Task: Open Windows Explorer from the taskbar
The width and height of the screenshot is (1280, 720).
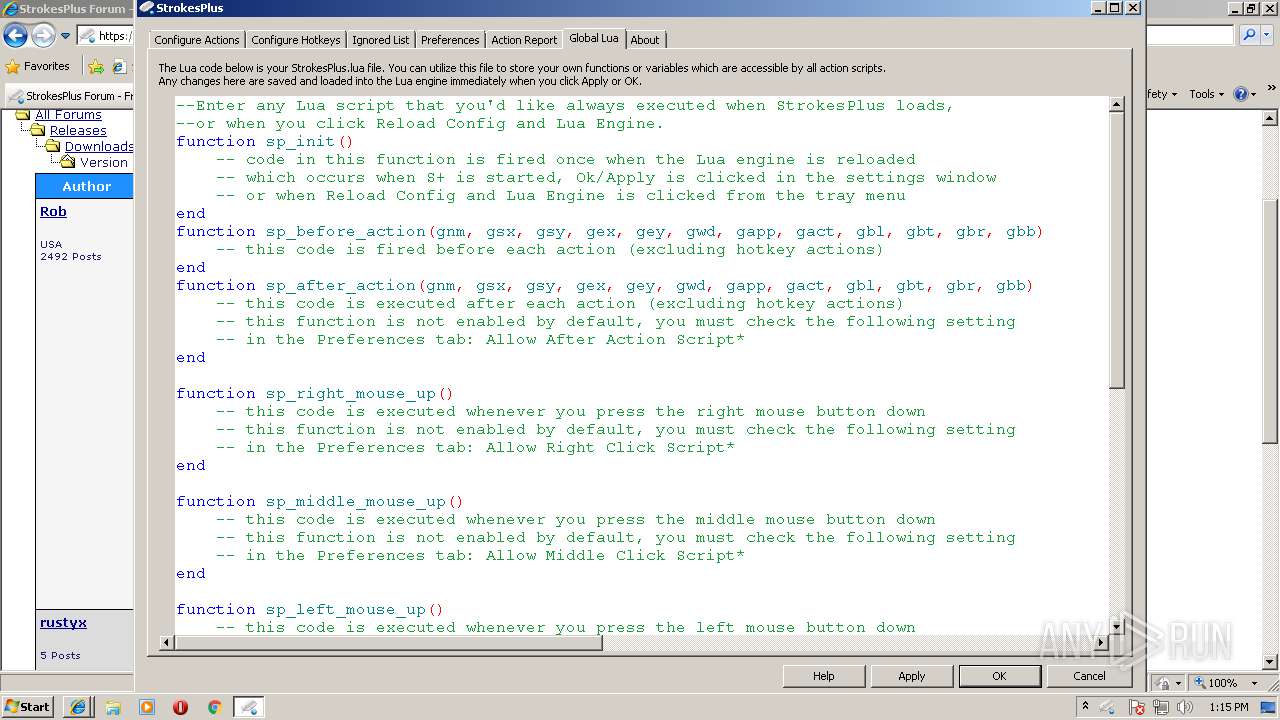Action: click(113, 707)
